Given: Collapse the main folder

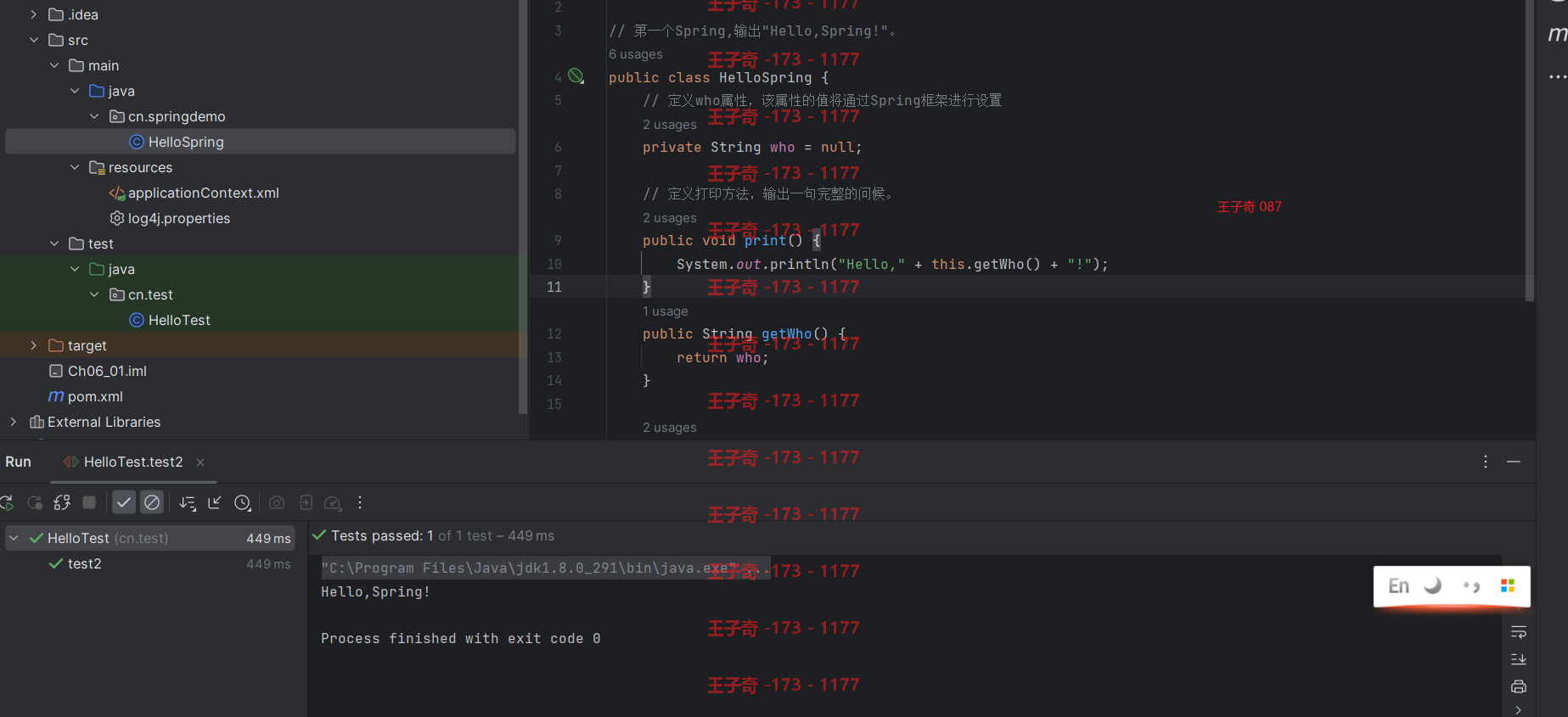Looking at the screenshot, I should pyautogui.click(x=54, y=65).
